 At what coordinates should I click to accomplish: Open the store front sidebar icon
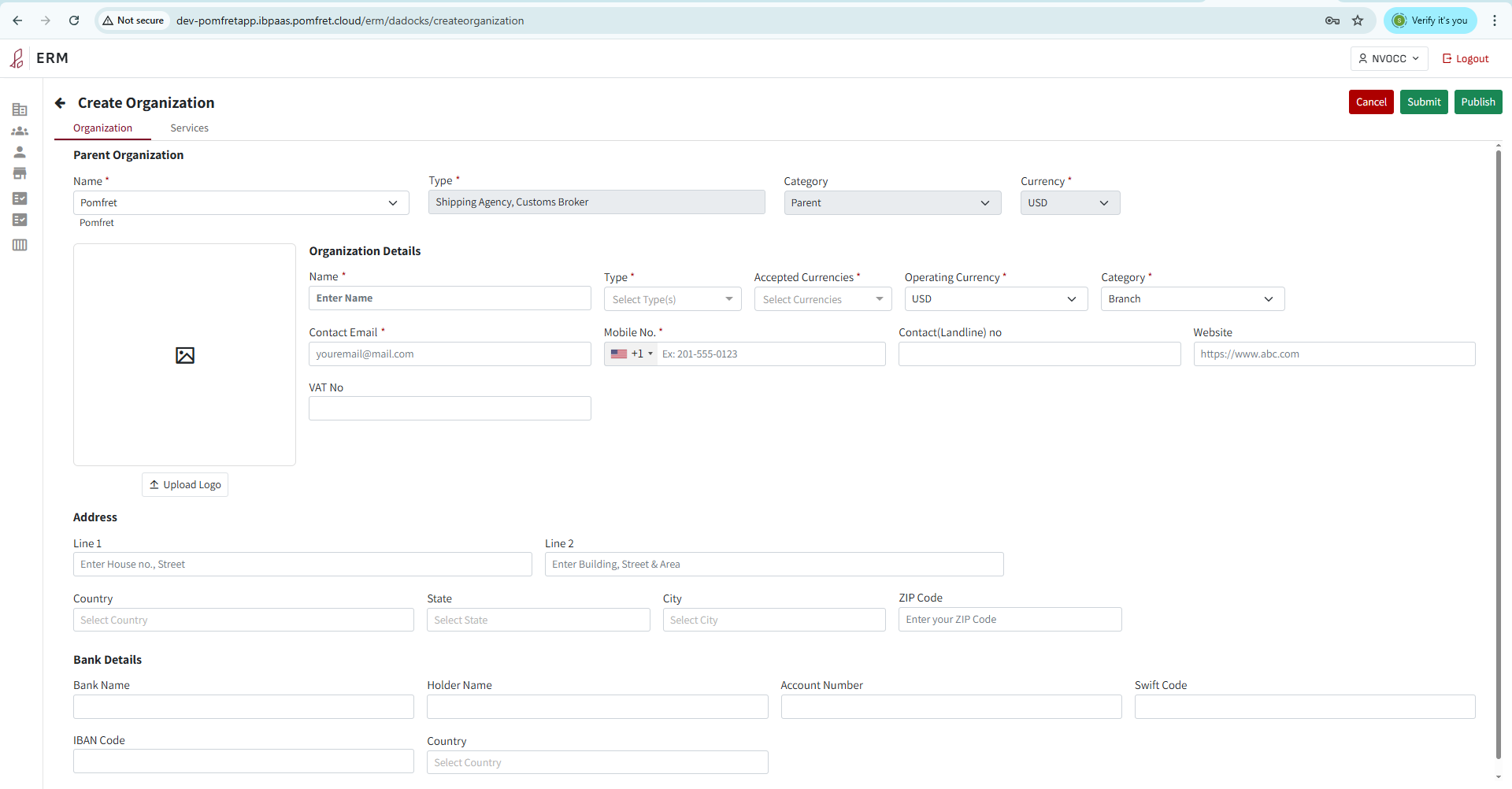point(20,173)
